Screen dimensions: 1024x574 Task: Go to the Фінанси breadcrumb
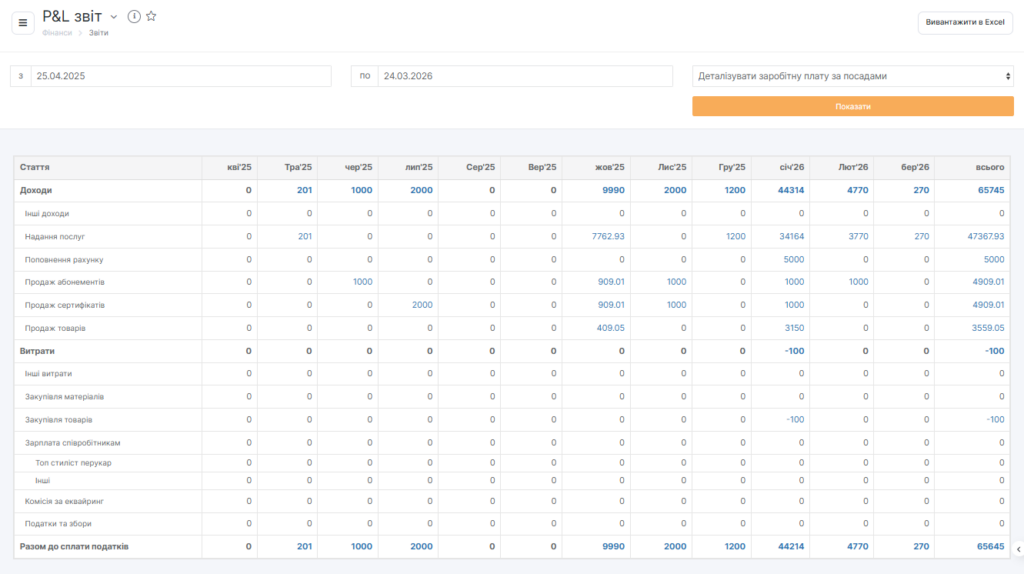[x=57, y=33]
